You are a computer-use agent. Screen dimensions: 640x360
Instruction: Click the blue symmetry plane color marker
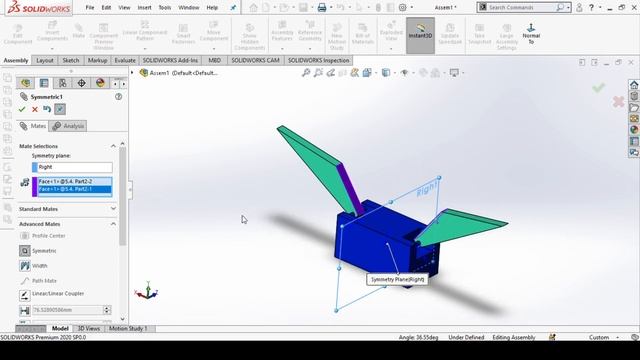coord(35,167)
